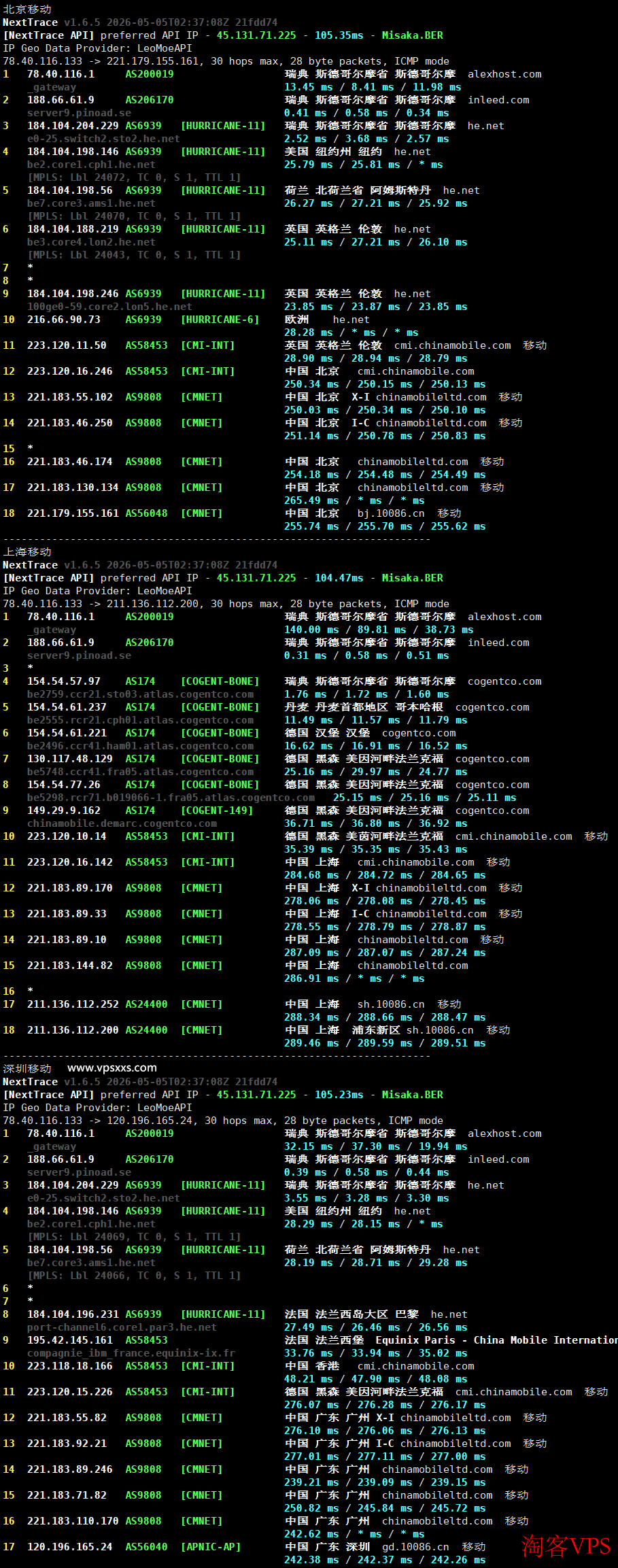618x1568 pixels.
Task: Select IP 221.183.144.82
Action: 70,966
